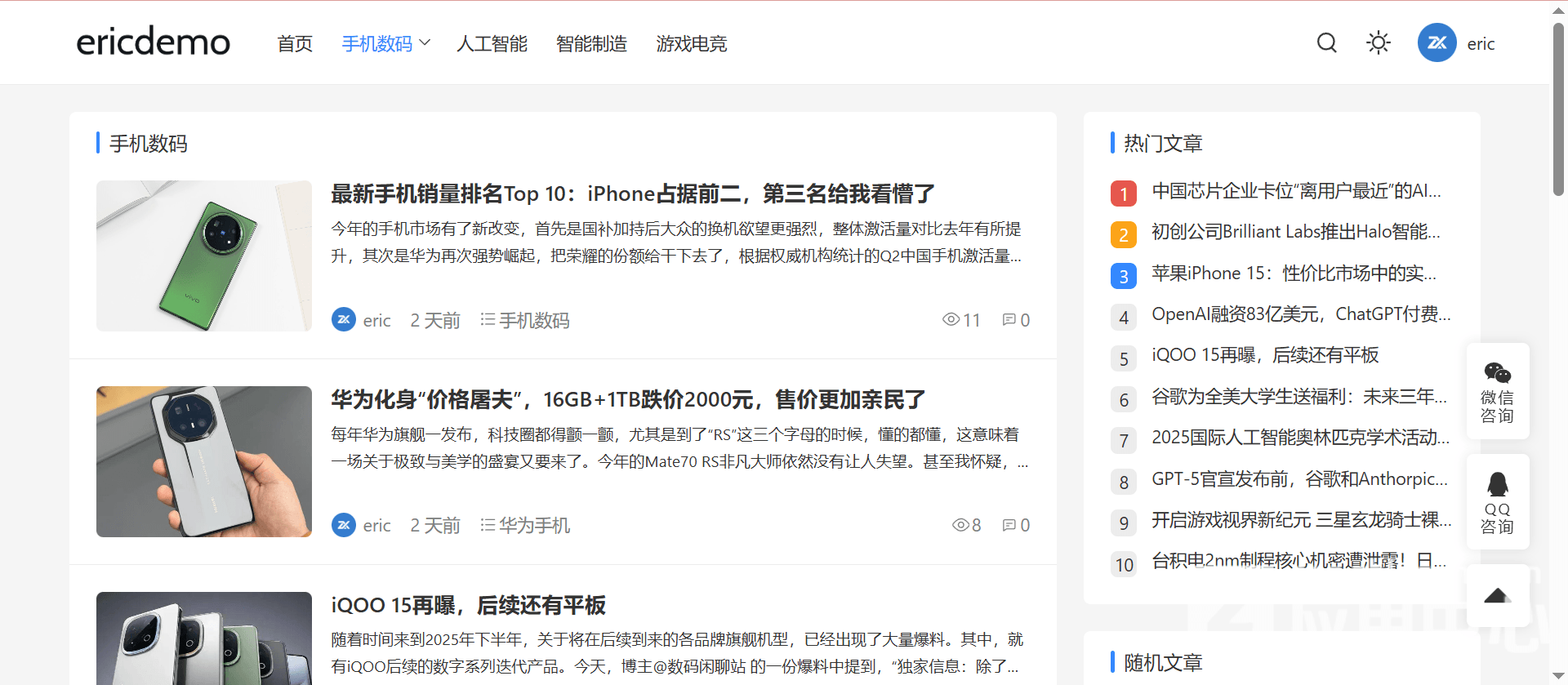The image size is (1568, 685).
Task: Click comment icon on the Huawei article
Action: [x=1009, y=524]
